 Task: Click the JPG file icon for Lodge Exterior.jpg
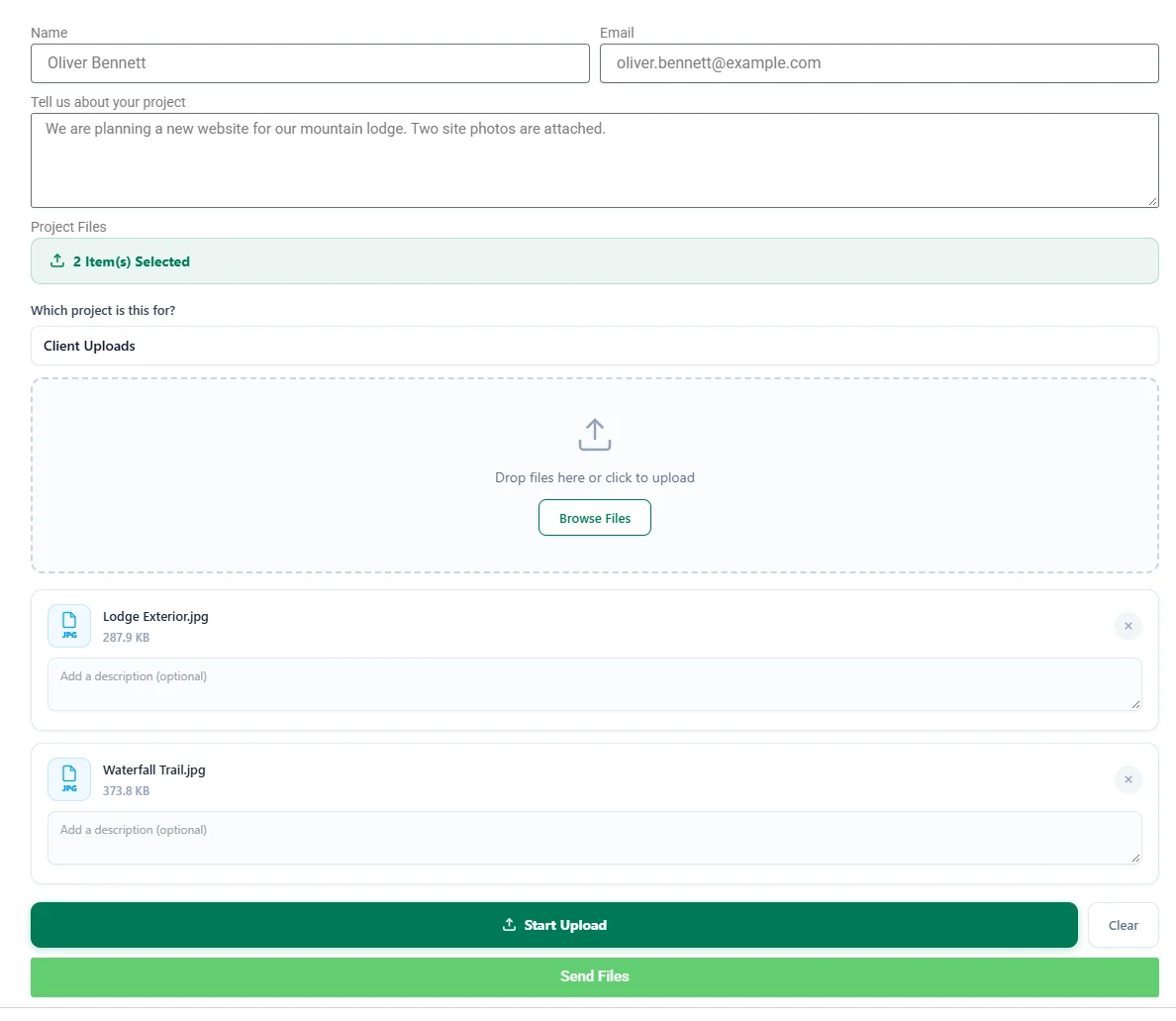[x=69, y=626]
